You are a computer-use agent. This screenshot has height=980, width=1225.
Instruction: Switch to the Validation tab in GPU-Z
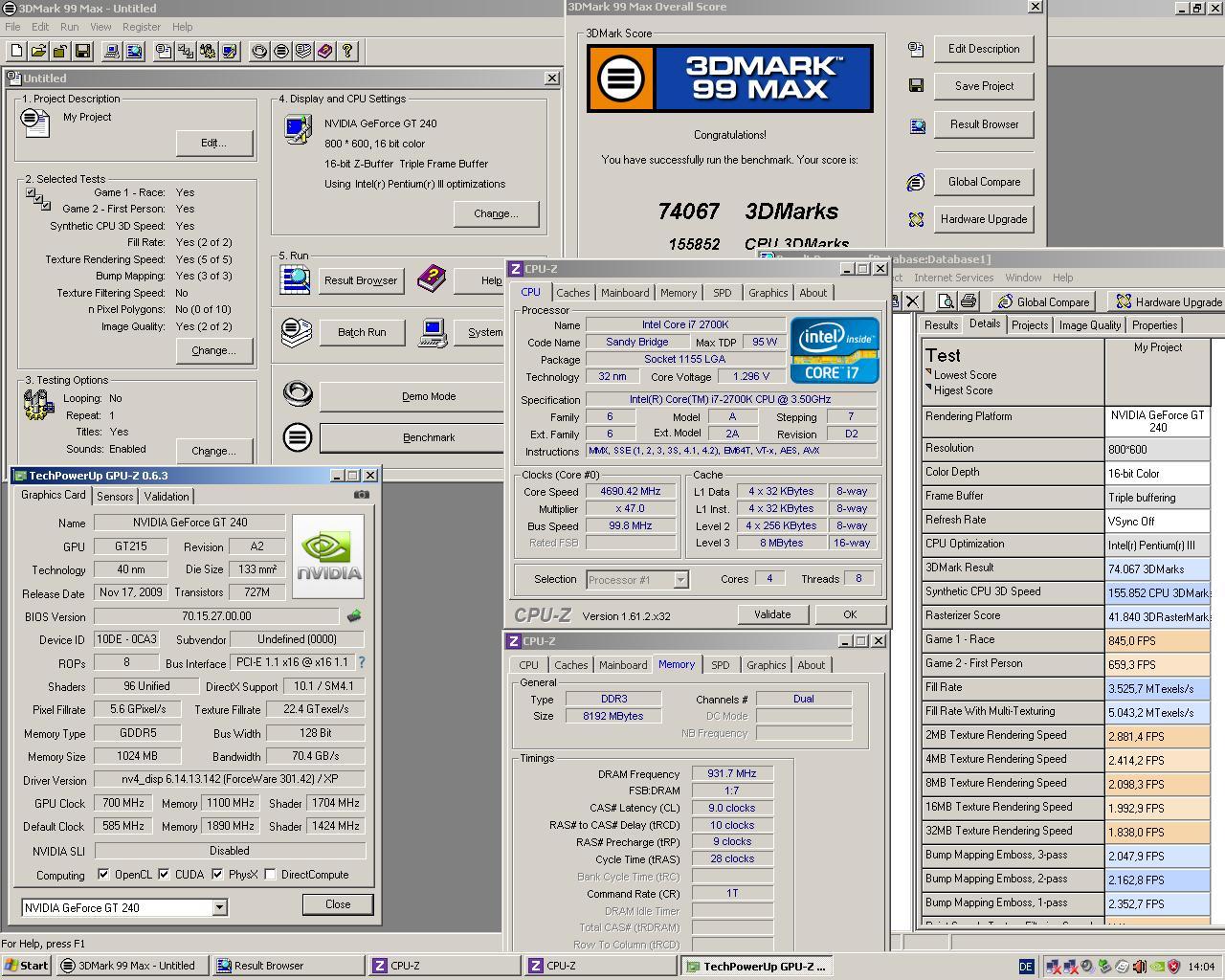[167, 496]
